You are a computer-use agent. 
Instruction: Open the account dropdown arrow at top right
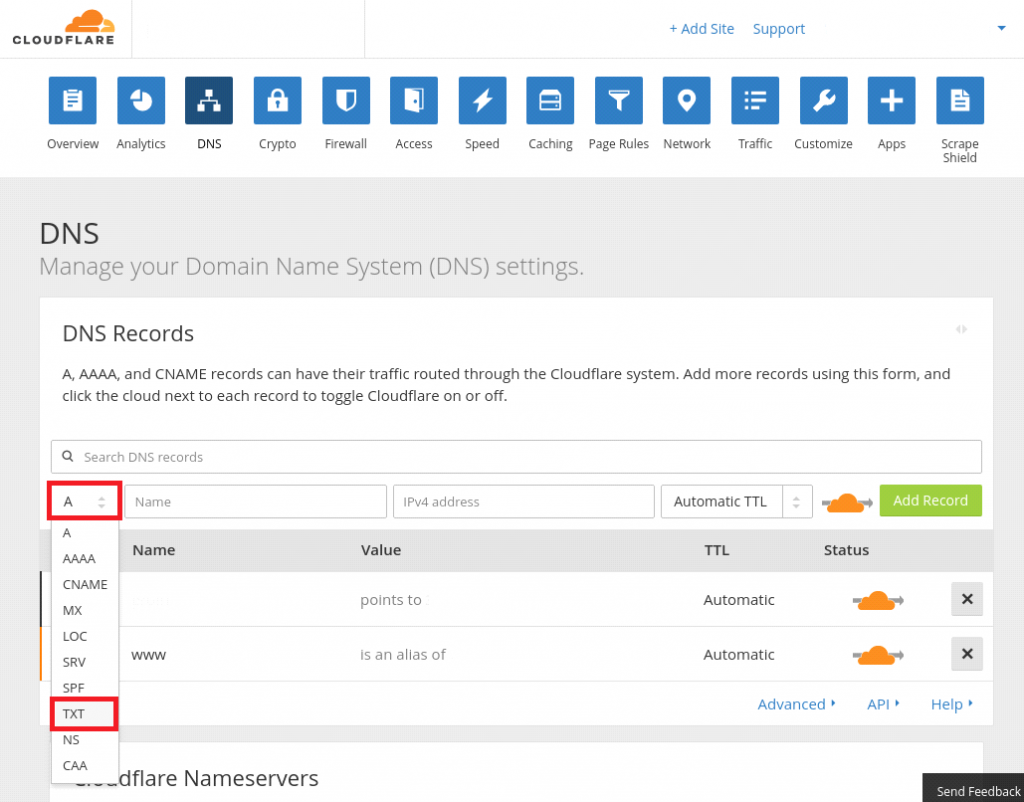click(x=1001, y=28)
